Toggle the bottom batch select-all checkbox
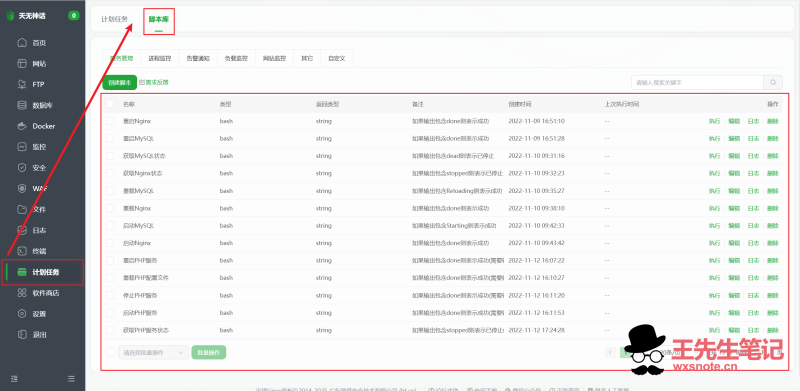The image size is (800, 391). (x=110, y=352)
